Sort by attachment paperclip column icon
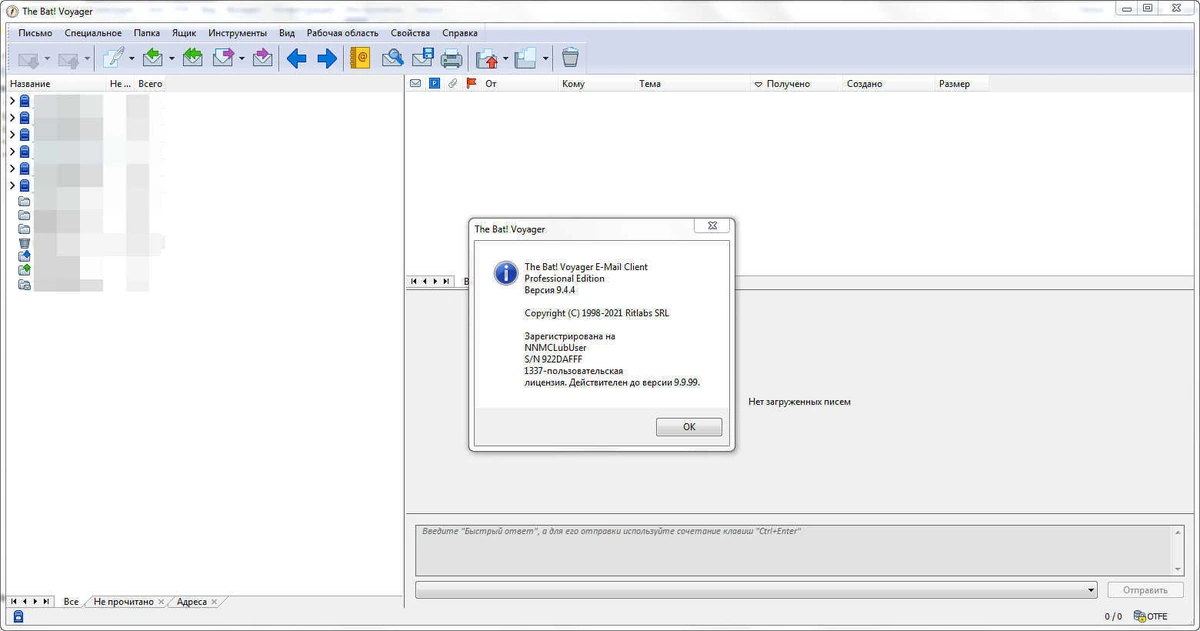1200x631 pixels. 452,84
